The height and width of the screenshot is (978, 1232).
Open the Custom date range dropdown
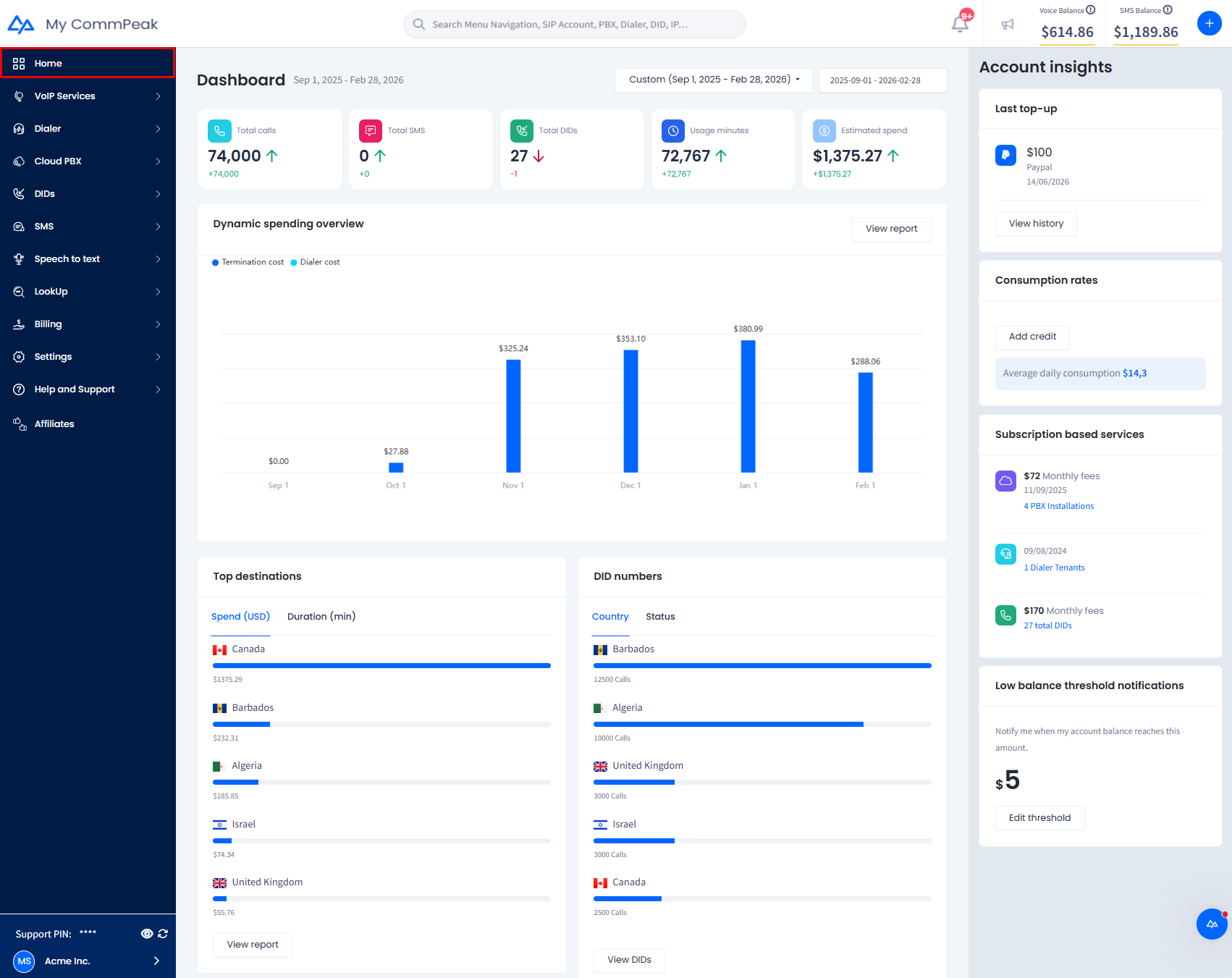[714, 80]
